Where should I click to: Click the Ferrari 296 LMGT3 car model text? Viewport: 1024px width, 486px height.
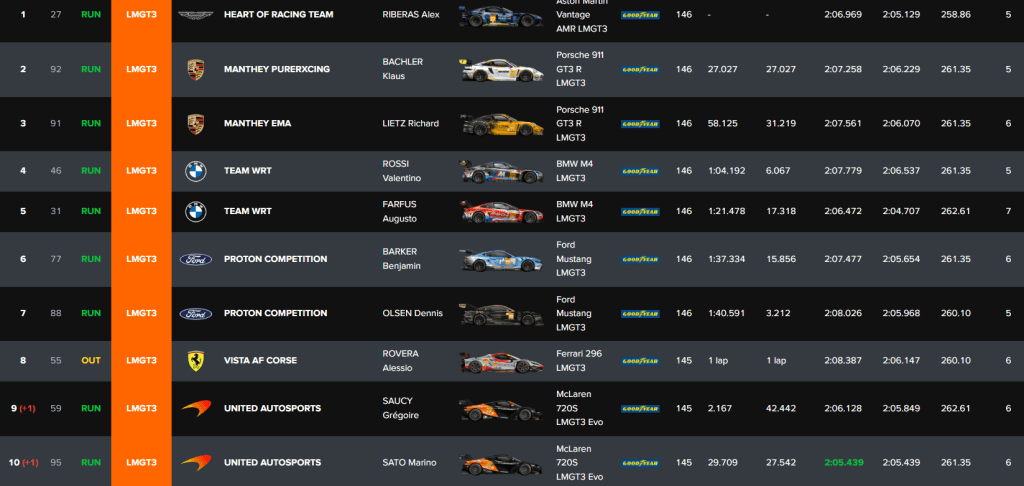pyautogui.click(x=579, y=361)
